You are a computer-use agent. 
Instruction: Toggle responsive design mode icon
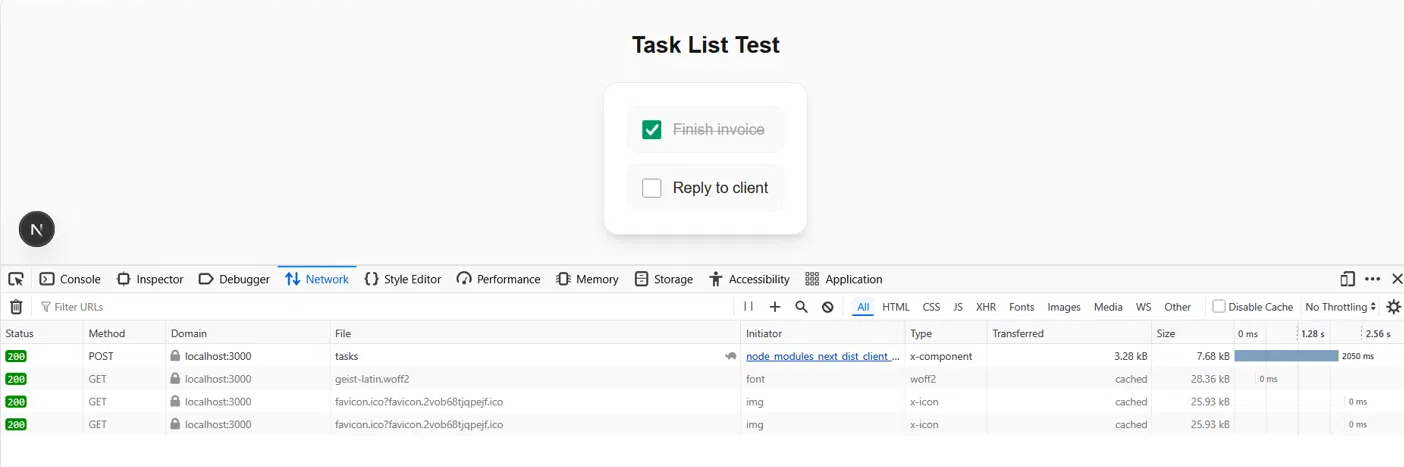[1347, 279]
